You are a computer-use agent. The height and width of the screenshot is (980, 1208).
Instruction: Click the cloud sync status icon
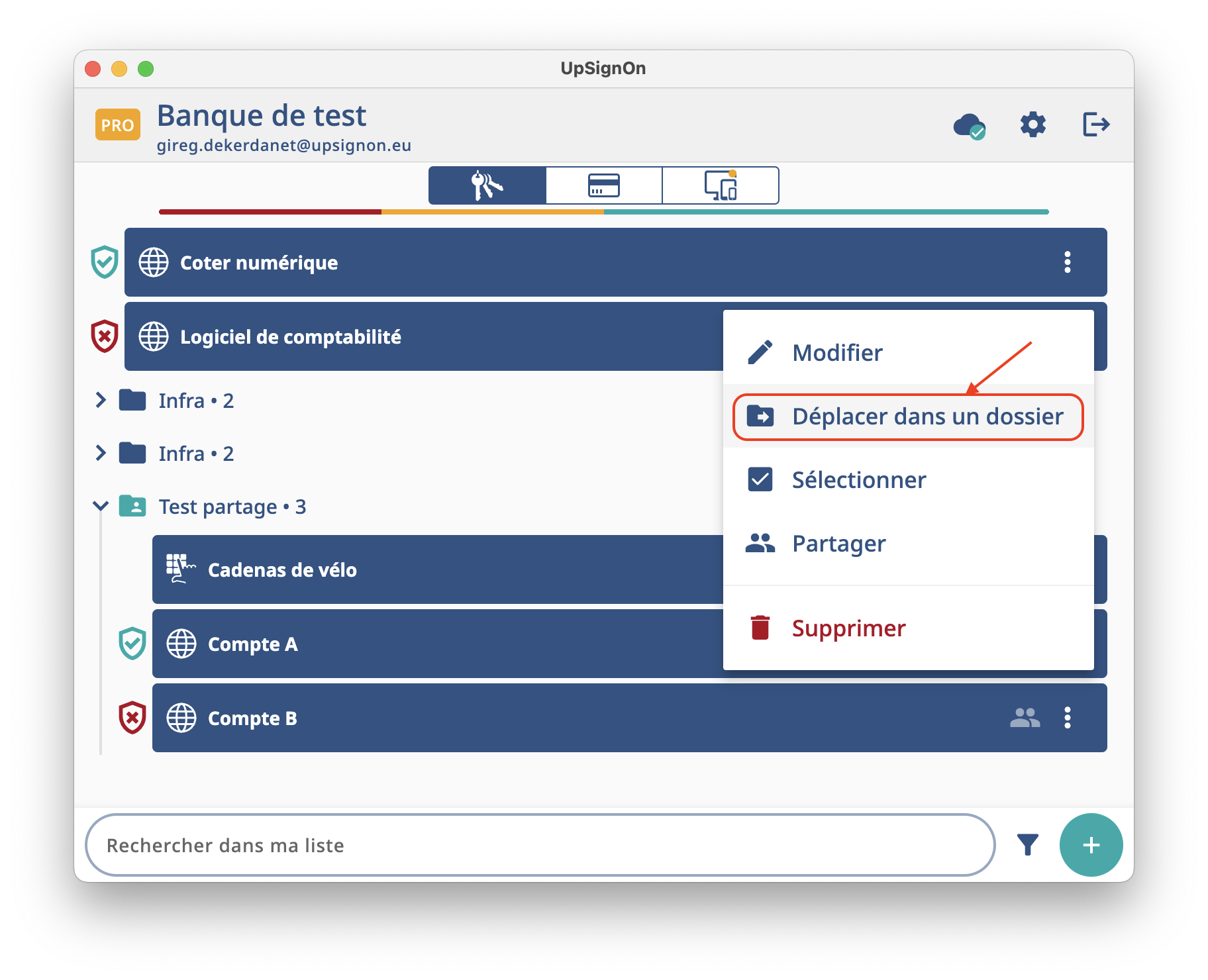[x=969, y=125]
